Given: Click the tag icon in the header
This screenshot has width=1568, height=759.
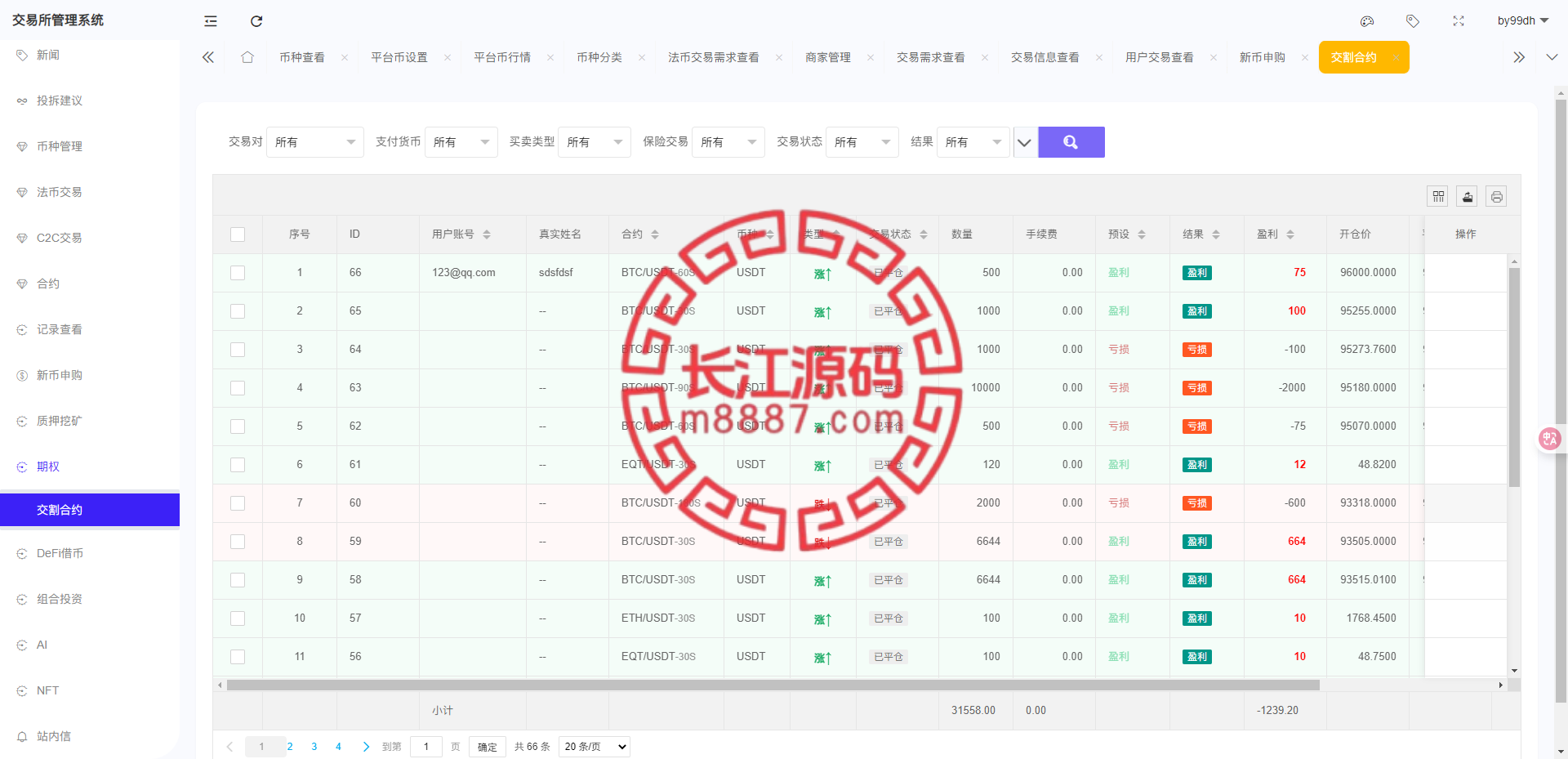Looking at the screenshot, I should click(1413, 21).
